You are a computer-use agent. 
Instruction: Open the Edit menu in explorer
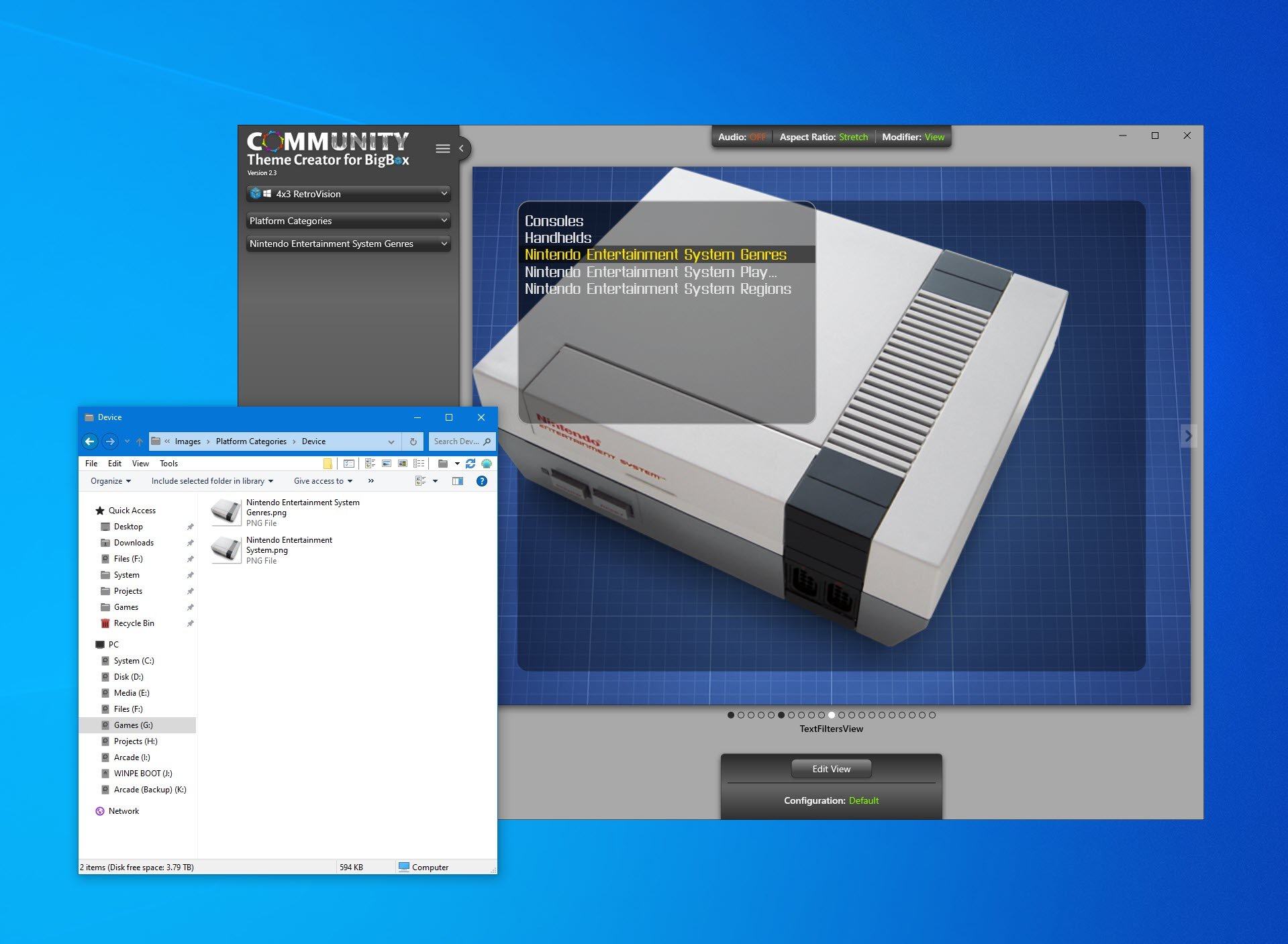(x=115, y=464)
